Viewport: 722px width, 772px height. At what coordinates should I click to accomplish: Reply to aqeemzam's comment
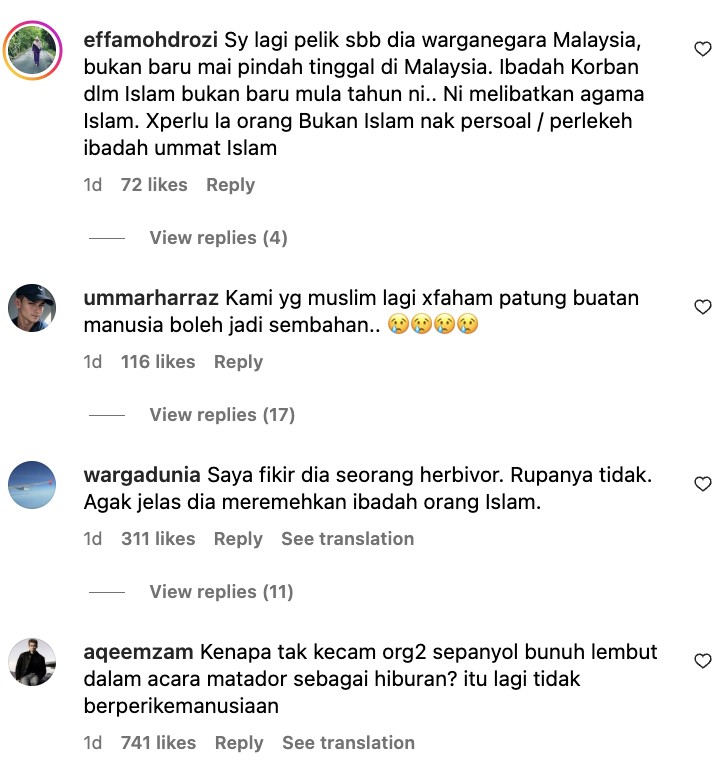click(x=239, y=742)
